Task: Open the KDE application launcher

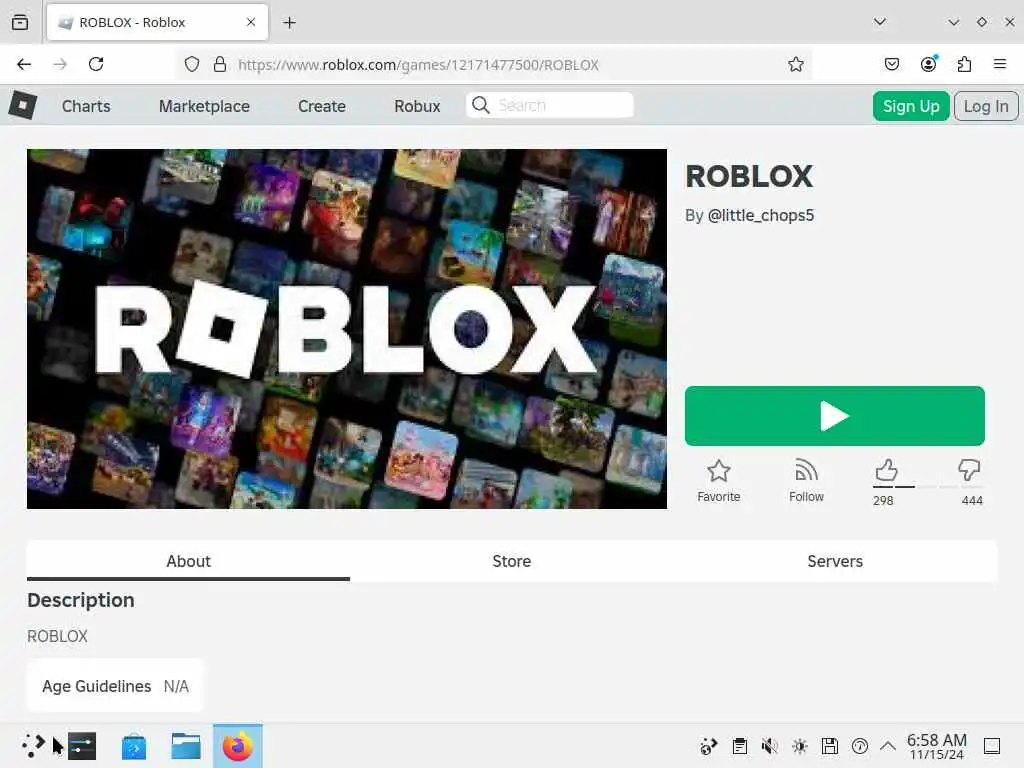Action: pyautogui.click(x=33, y=746)
